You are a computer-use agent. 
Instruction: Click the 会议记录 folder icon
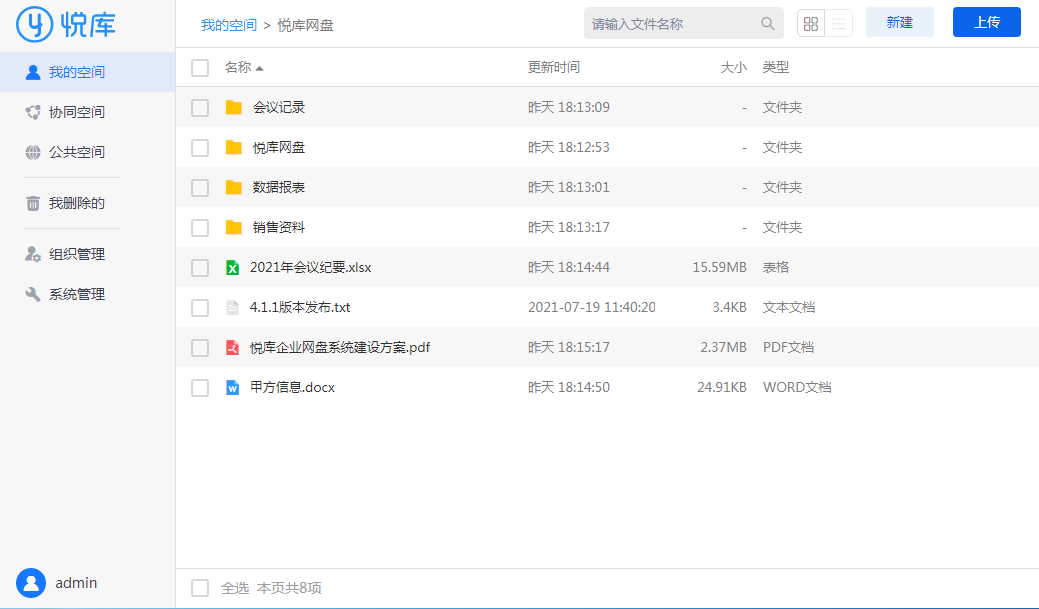[233, 107]
